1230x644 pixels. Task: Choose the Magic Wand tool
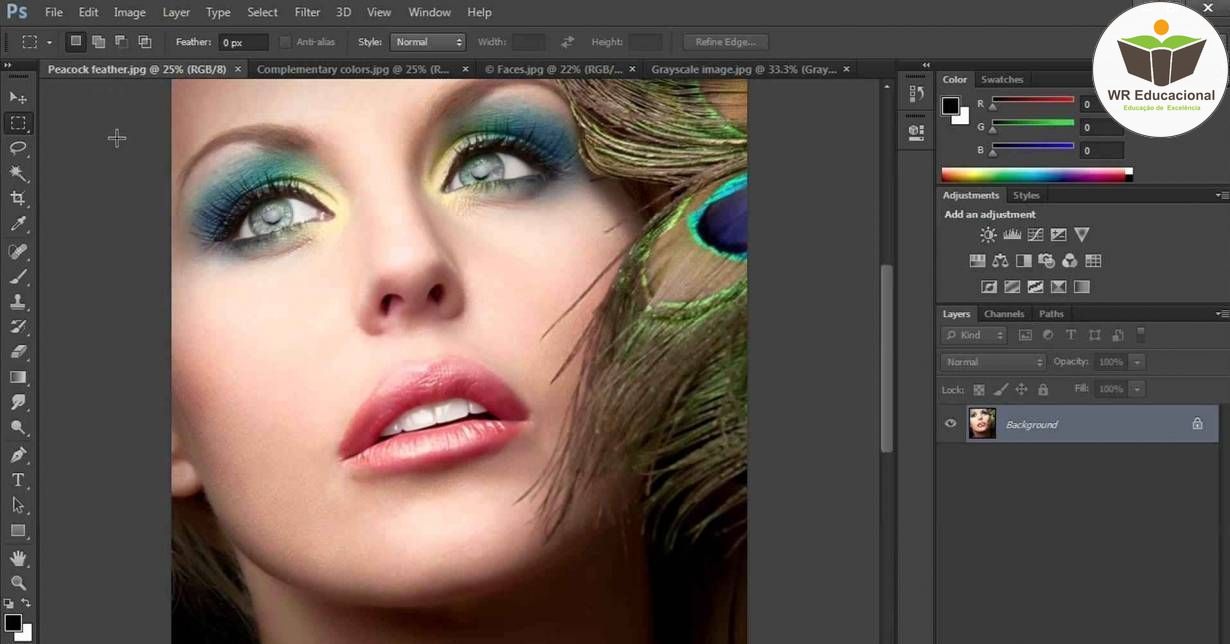[x=18, y=173]
